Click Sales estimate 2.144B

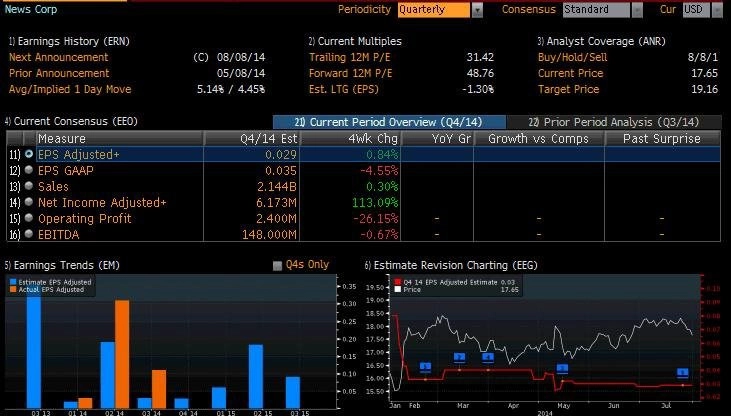point(277,187)
